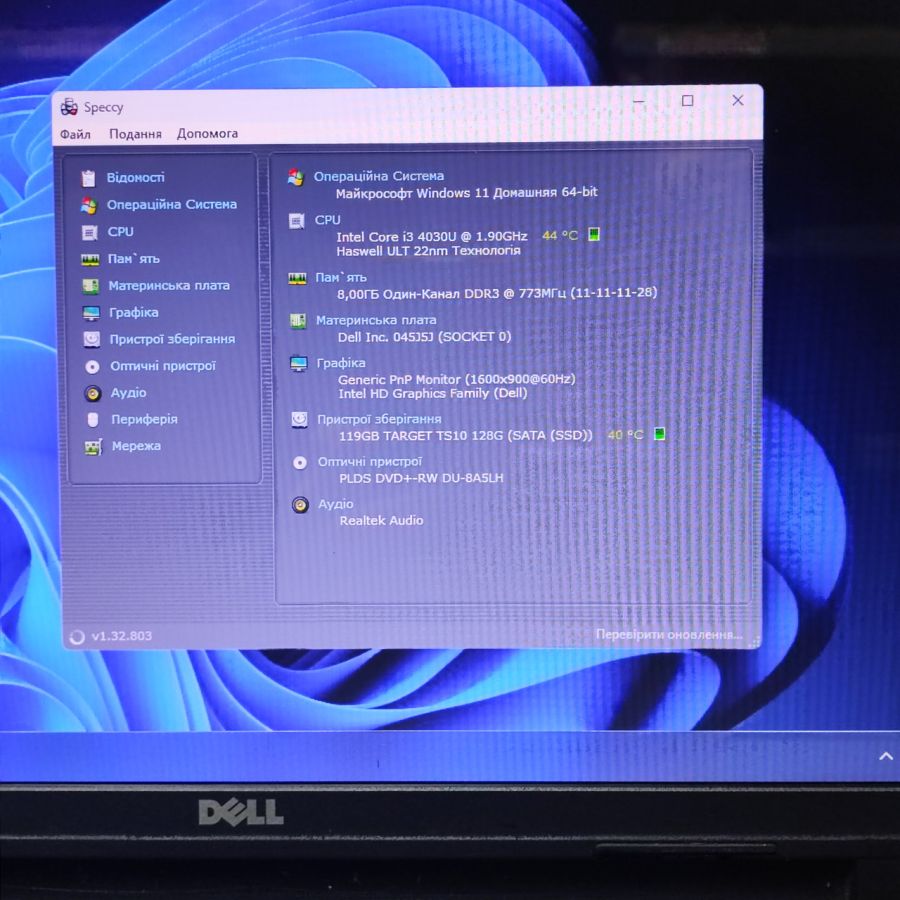The width and height of the screenshot is (900, 900).
Task: Click the v1.32.803 version text
Action: coord(122,636)
